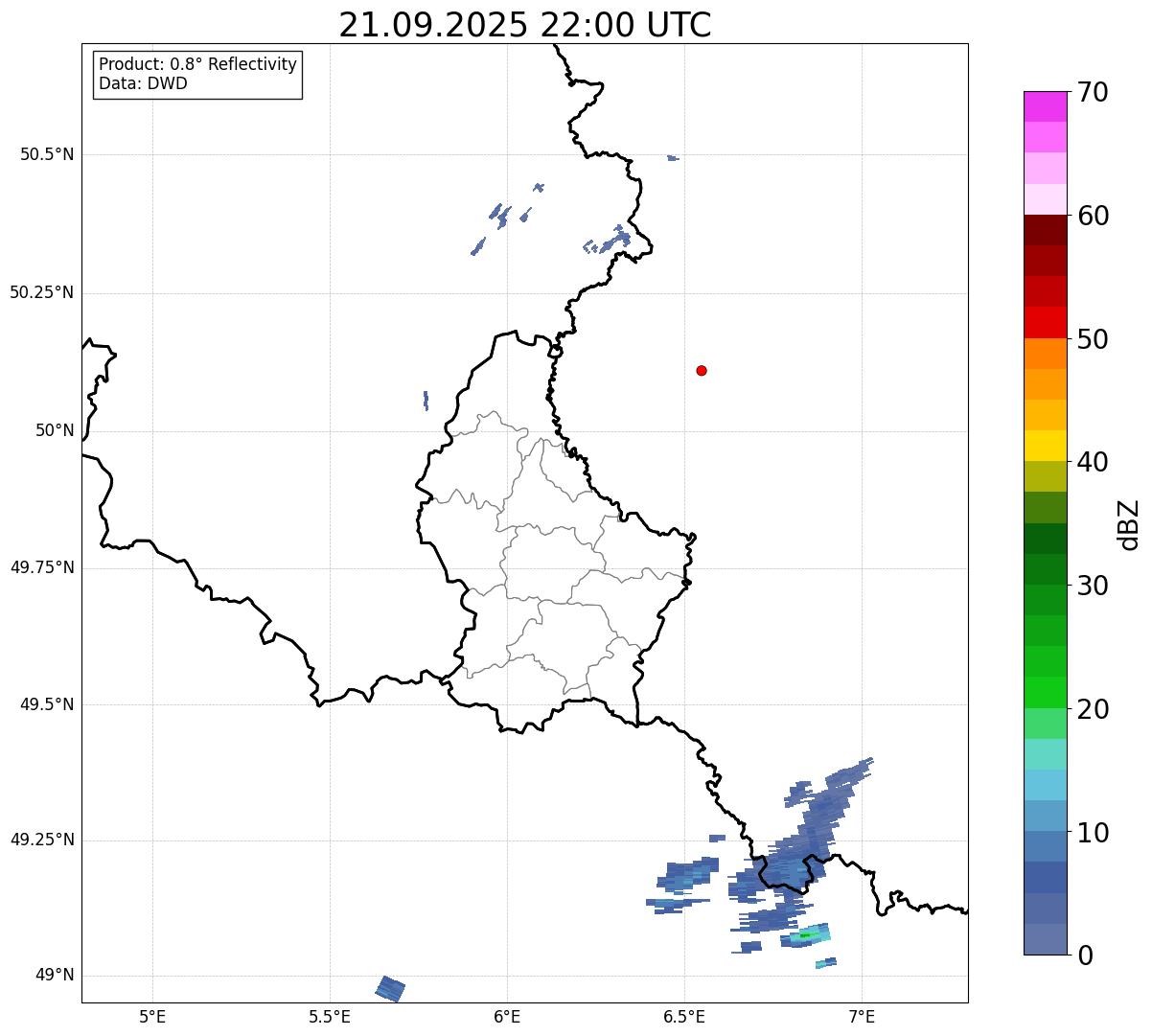Click the colorbar 30 tick label
This screenshot has height=1036, width=1152.
pos(1093,586)
